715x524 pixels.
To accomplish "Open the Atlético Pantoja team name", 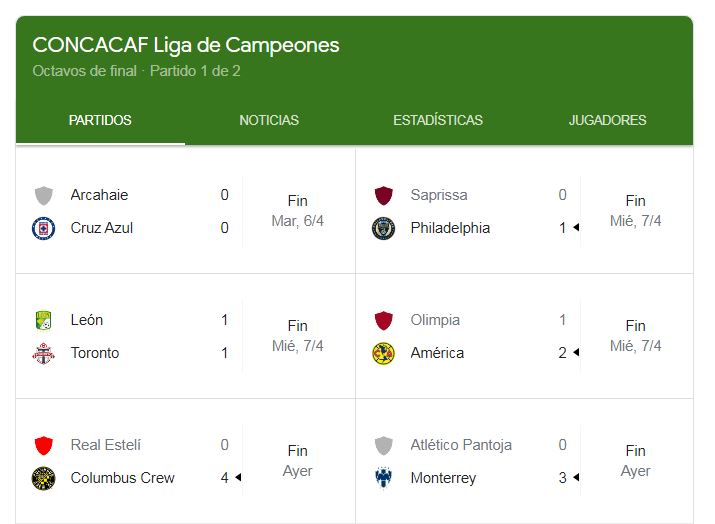I will pos(461,445).
